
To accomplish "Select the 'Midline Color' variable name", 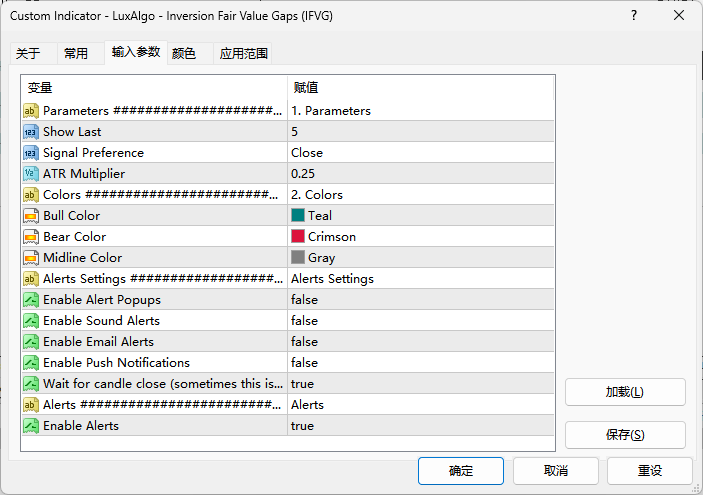I will 82,258.
